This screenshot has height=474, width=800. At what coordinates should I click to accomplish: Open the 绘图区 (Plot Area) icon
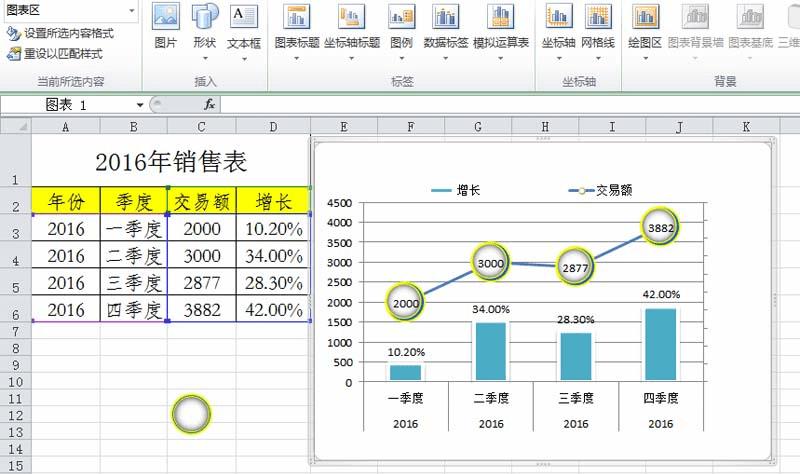[x=645, y=17]
